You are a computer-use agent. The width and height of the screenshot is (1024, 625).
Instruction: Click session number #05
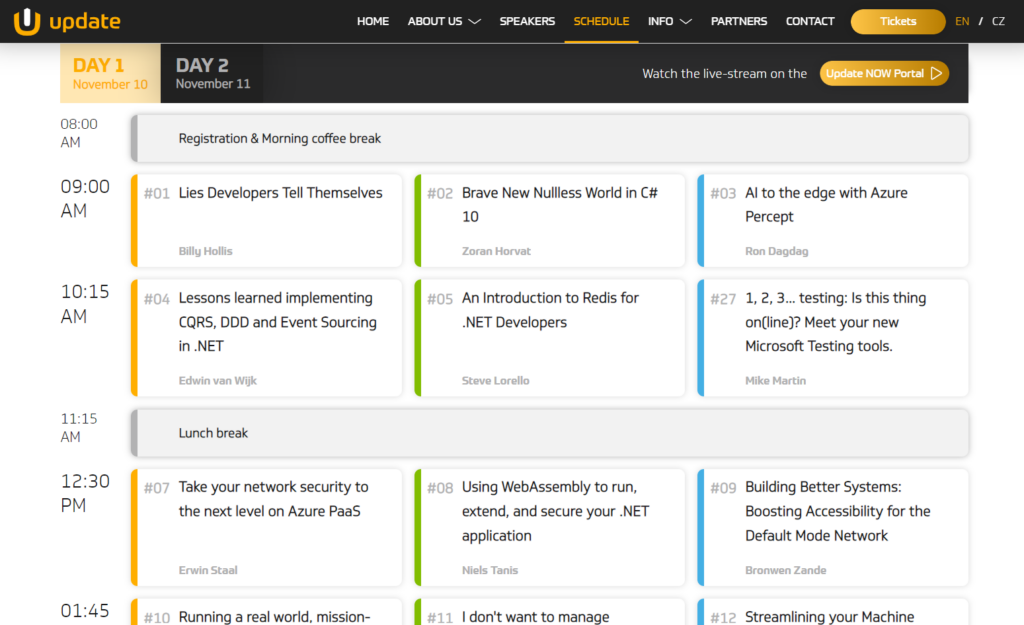440,299
